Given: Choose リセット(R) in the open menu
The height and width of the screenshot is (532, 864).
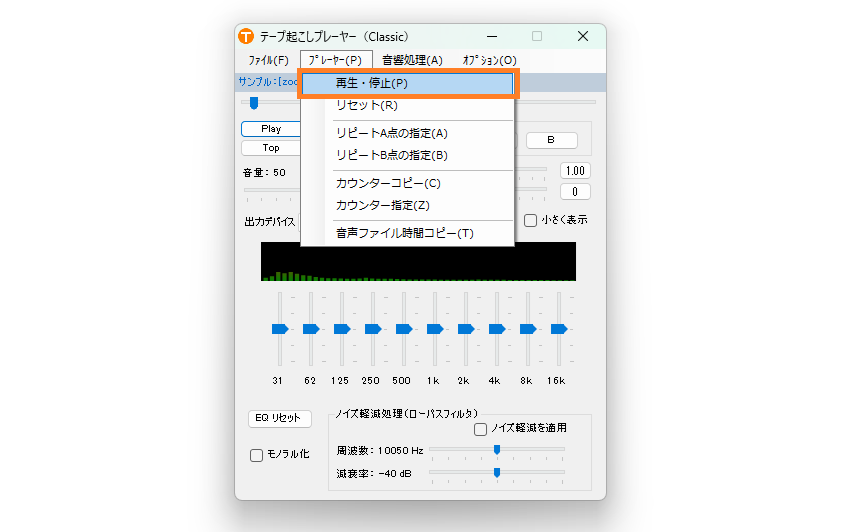Looking at the screenshot, I should coord(366,105).
